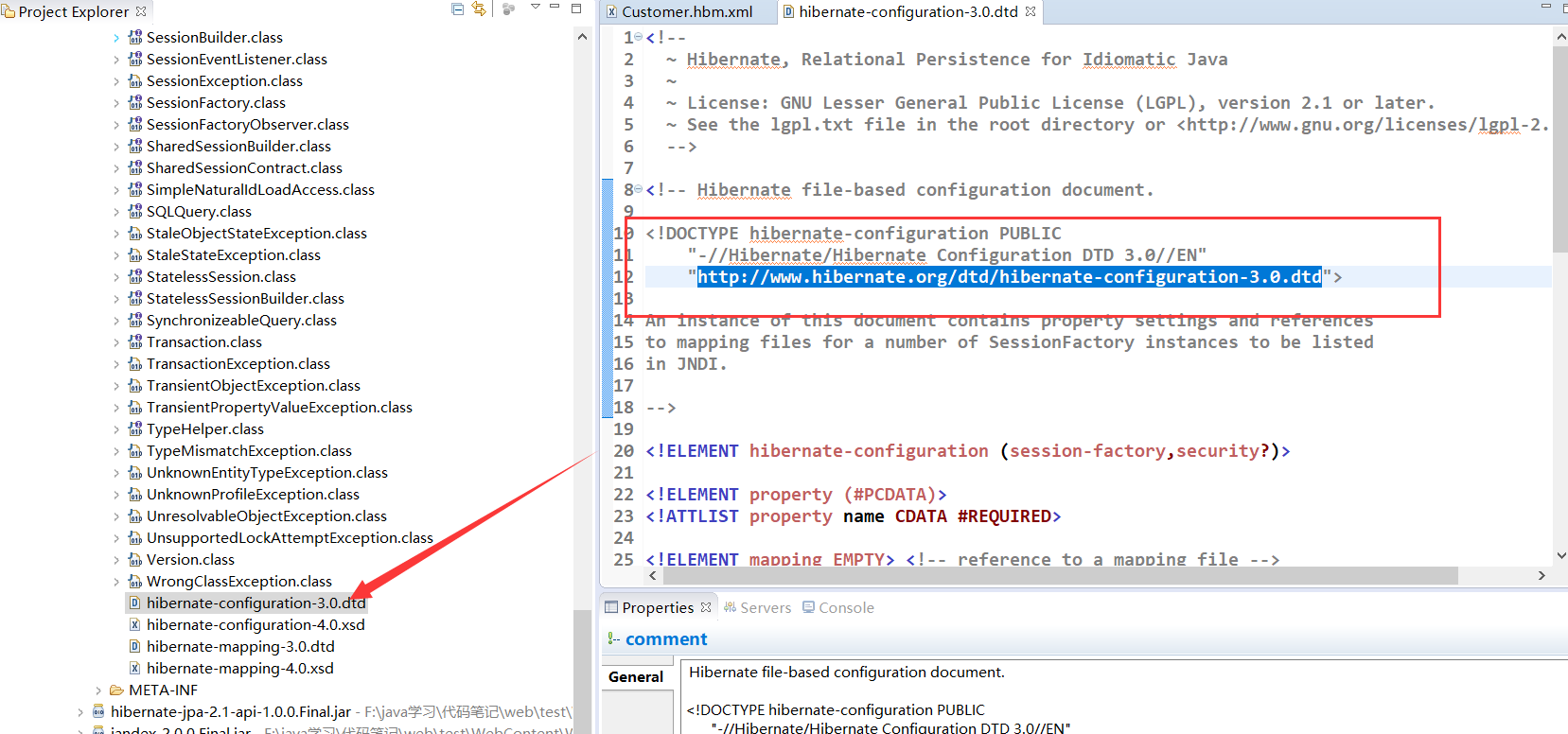Click SimpleNaturalIdLoadAccess.class icon
Screen dimensions: 1568x734
tap(135, 189)
